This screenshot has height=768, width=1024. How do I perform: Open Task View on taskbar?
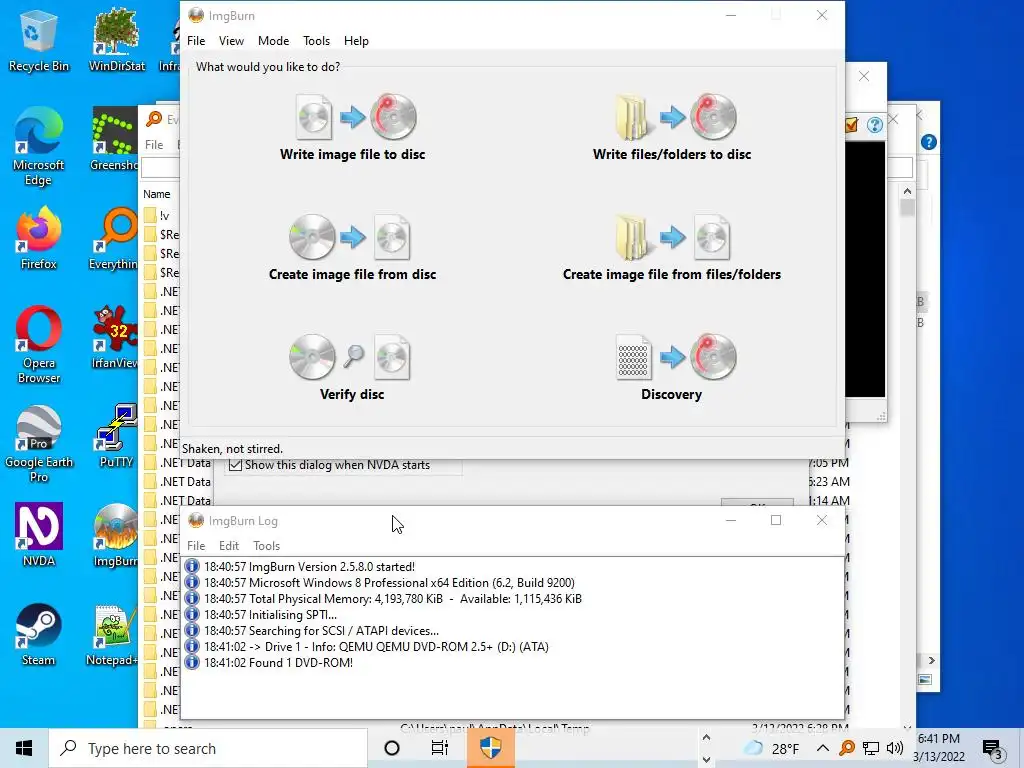click(440, 748)
